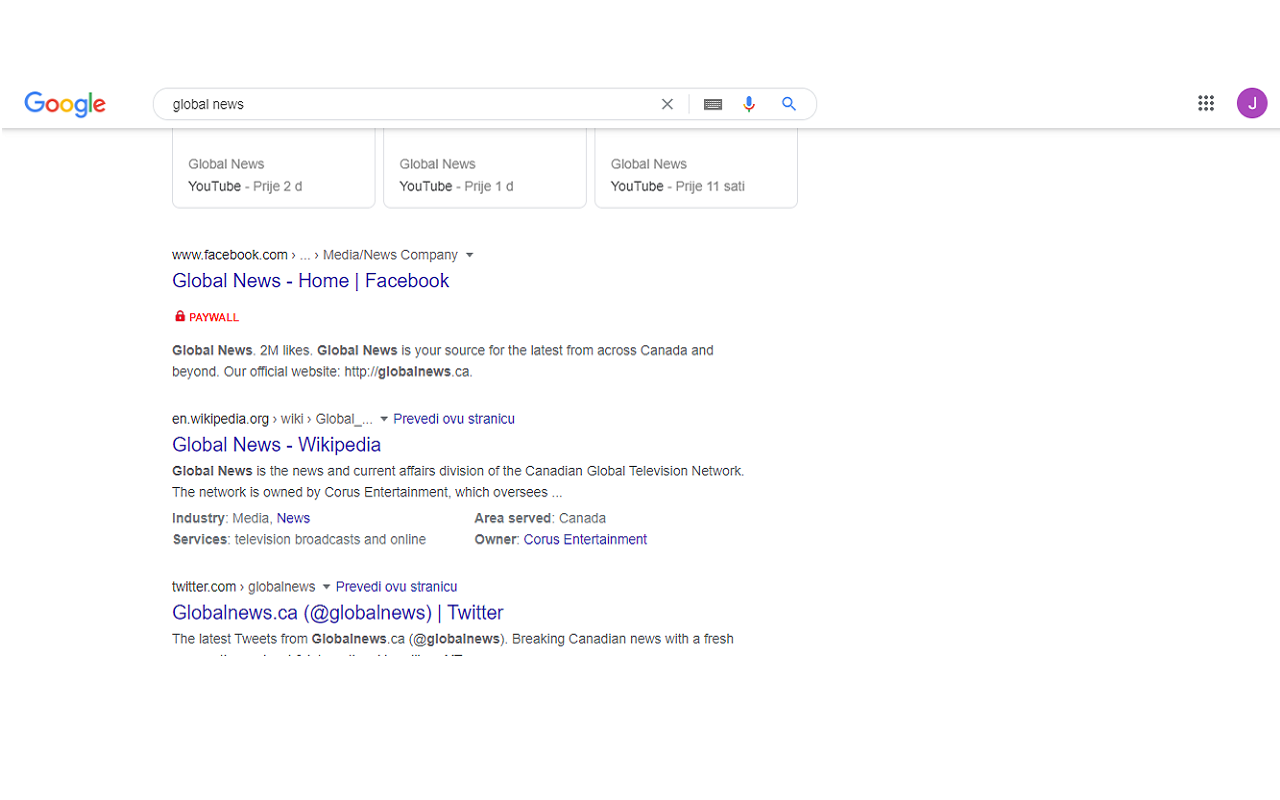Click the en.wikipedia.org breadcrumb text
Screen dimensions: 1280x800
pos(221,419)
